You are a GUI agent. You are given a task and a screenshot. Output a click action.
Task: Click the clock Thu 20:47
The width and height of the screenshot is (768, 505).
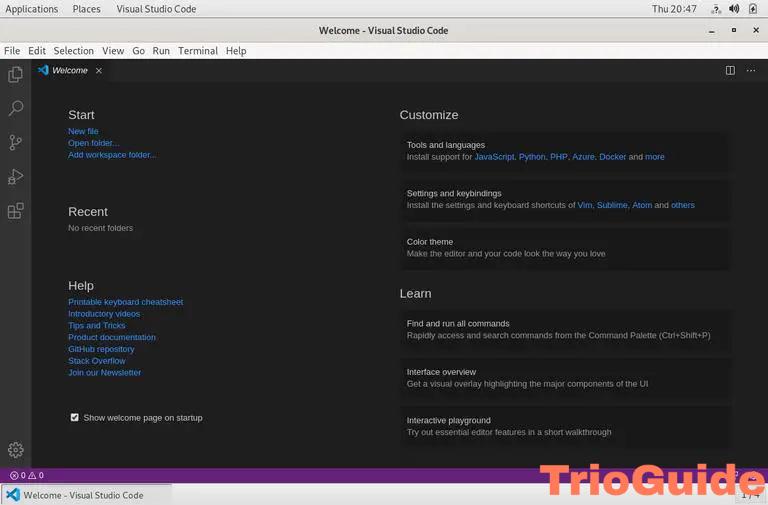674,9
